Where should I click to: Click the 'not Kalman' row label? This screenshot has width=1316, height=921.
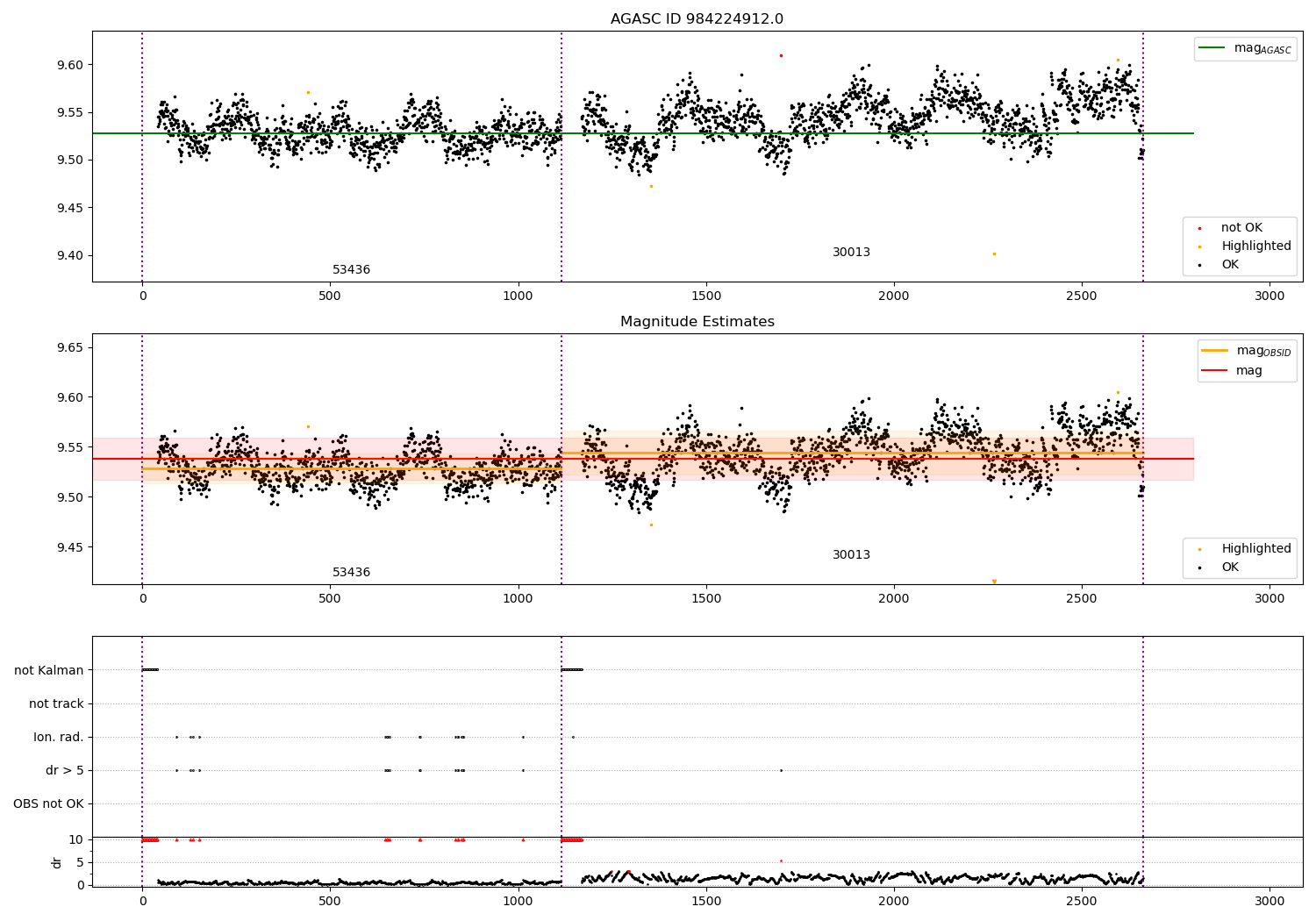[49, 670]
